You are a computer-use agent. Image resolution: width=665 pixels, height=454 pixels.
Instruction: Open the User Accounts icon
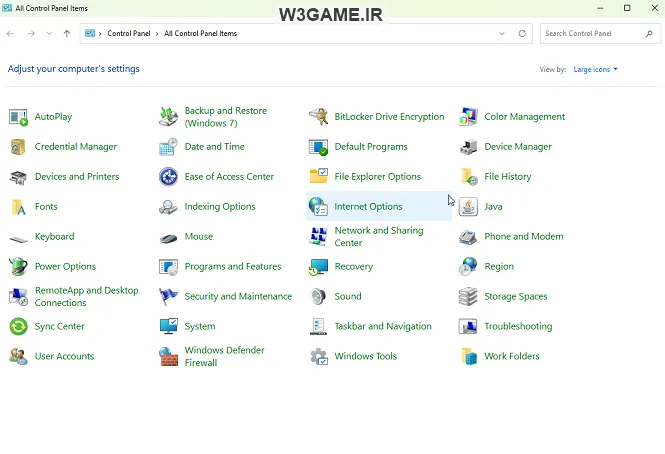click(x=18, y=356)
